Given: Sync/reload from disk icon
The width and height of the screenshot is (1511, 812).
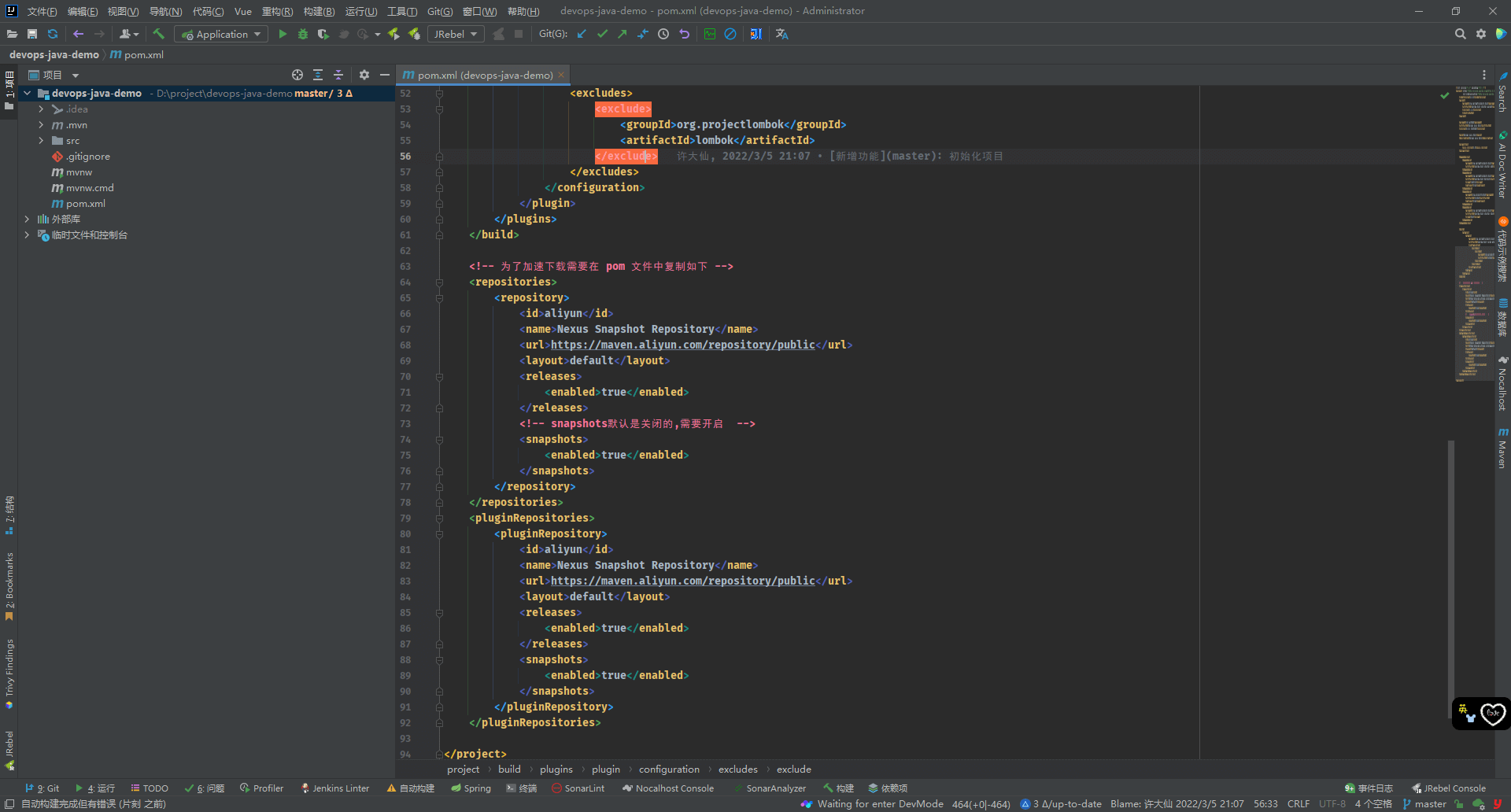Looking at the screenshot, I should [x=53, y=34].
